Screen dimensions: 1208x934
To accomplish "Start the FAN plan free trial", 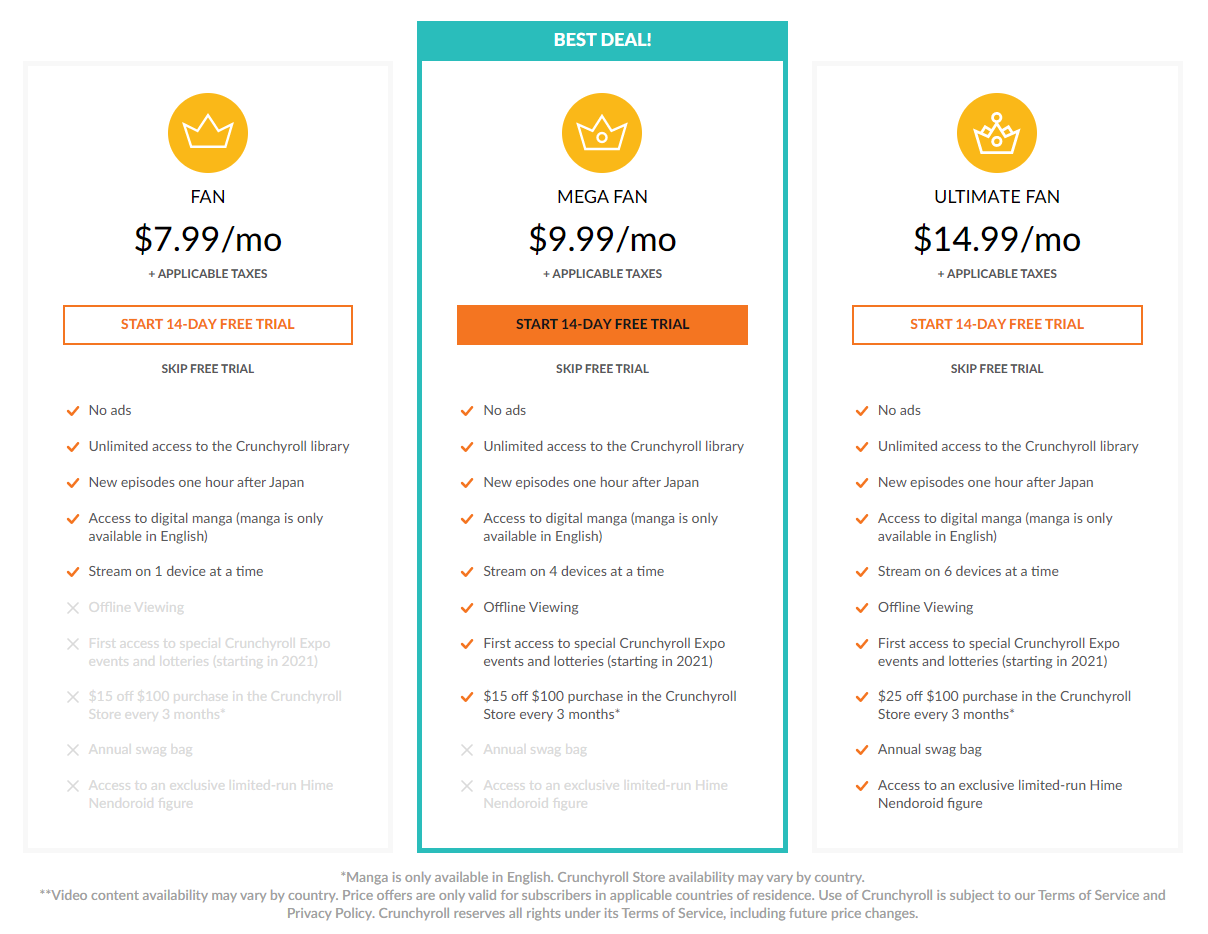I will [207, 325].
